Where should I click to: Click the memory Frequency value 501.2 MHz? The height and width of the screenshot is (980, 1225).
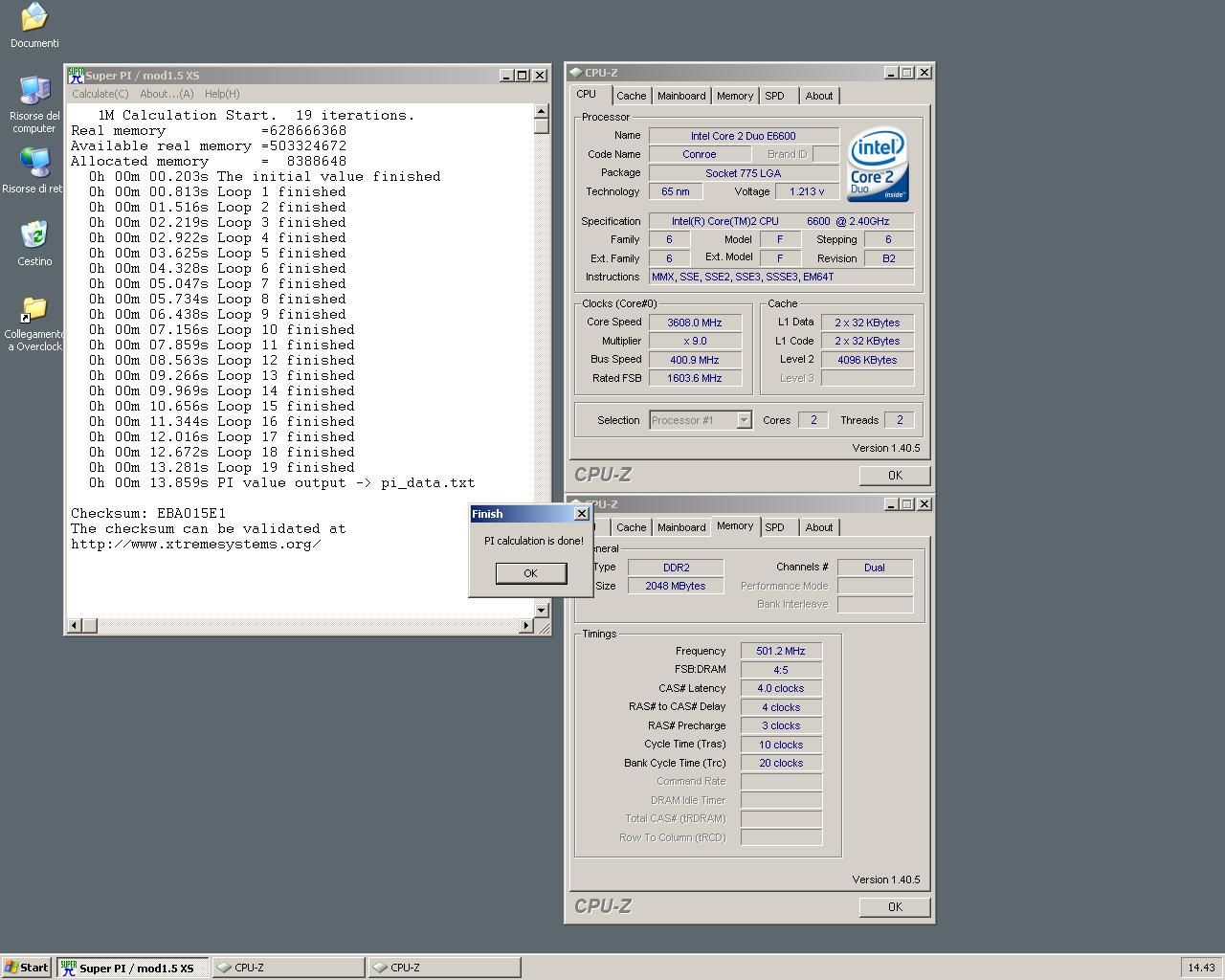coord(781,651)
